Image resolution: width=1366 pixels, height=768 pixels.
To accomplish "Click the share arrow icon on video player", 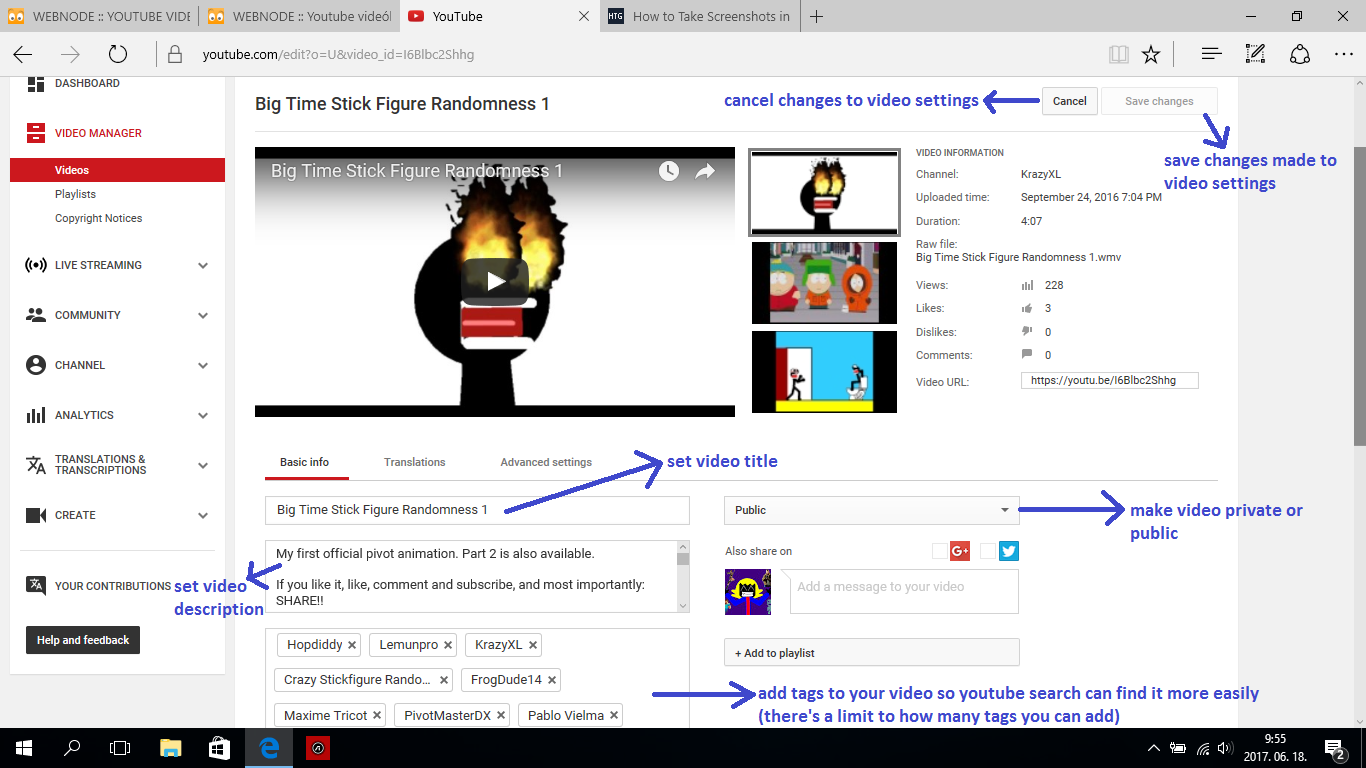I will click(705, 171).
